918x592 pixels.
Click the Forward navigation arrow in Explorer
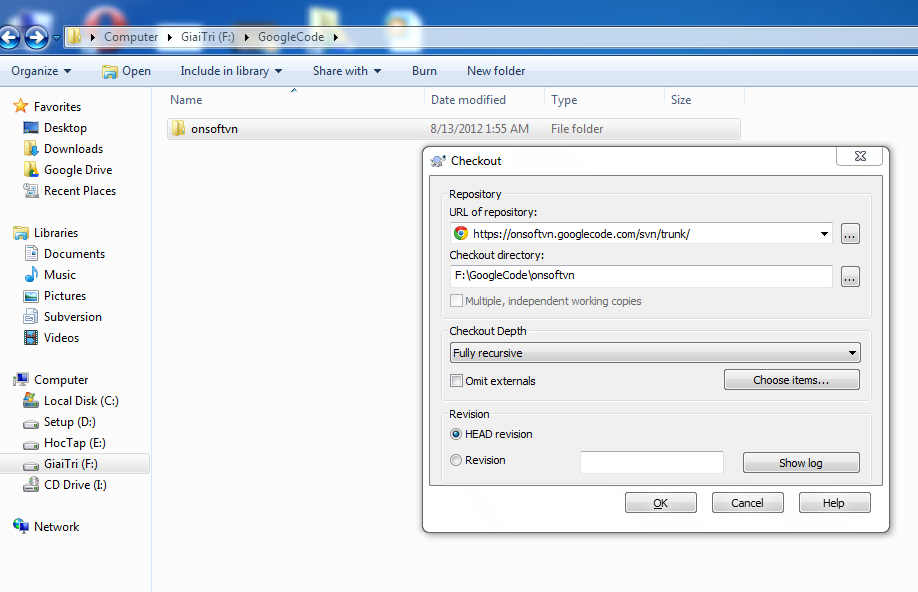(x=37, y=38)
